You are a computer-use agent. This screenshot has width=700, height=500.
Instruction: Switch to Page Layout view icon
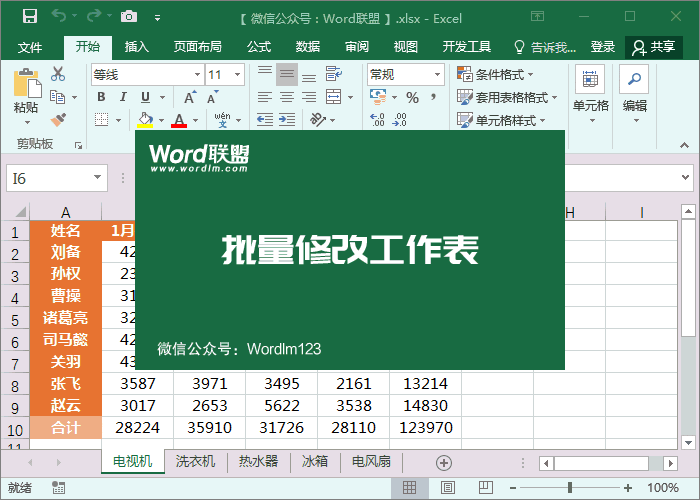(x=448, y=488)
